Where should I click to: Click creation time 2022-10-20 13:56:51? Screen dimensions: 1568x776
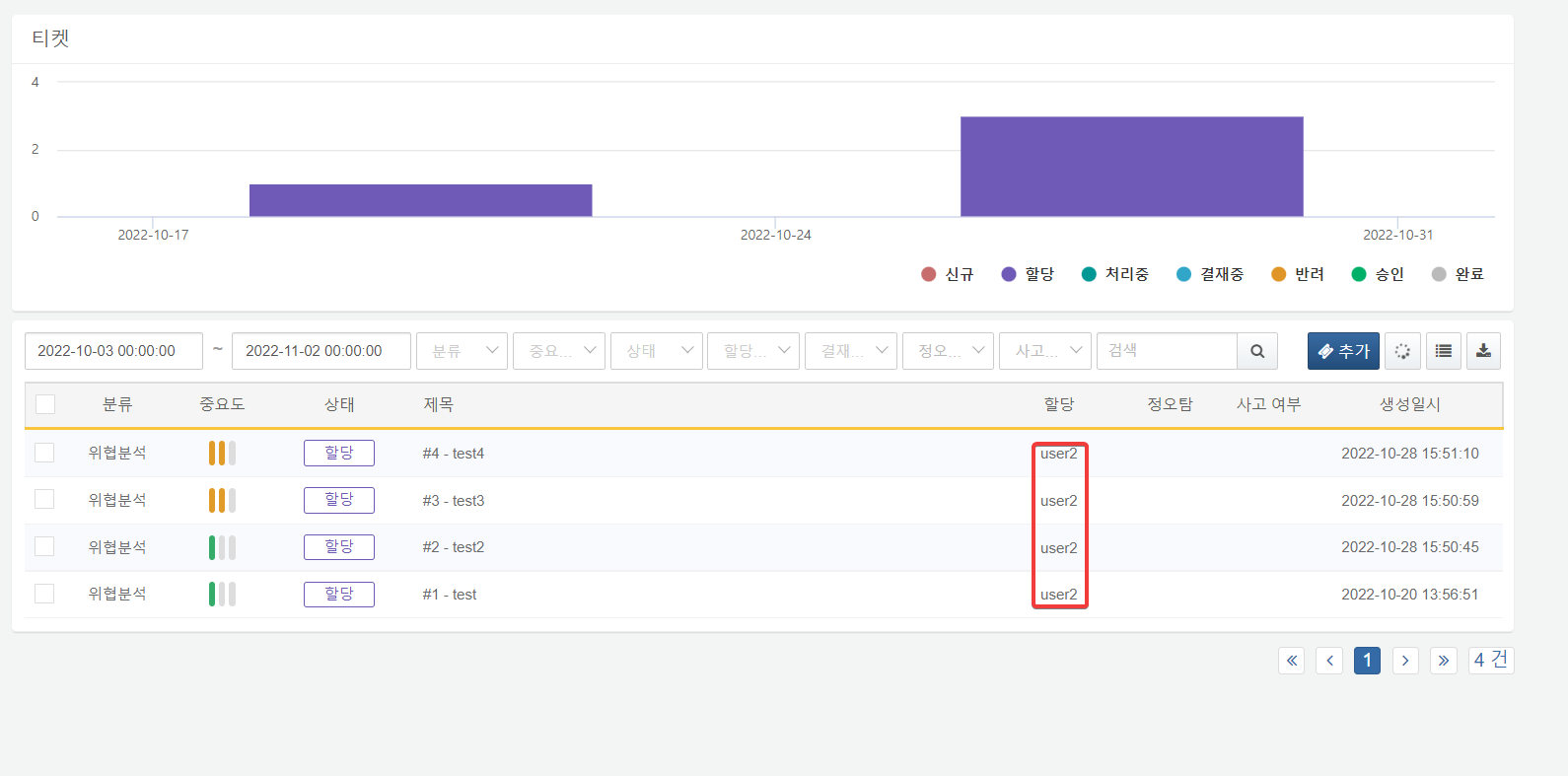point(1410,595)
